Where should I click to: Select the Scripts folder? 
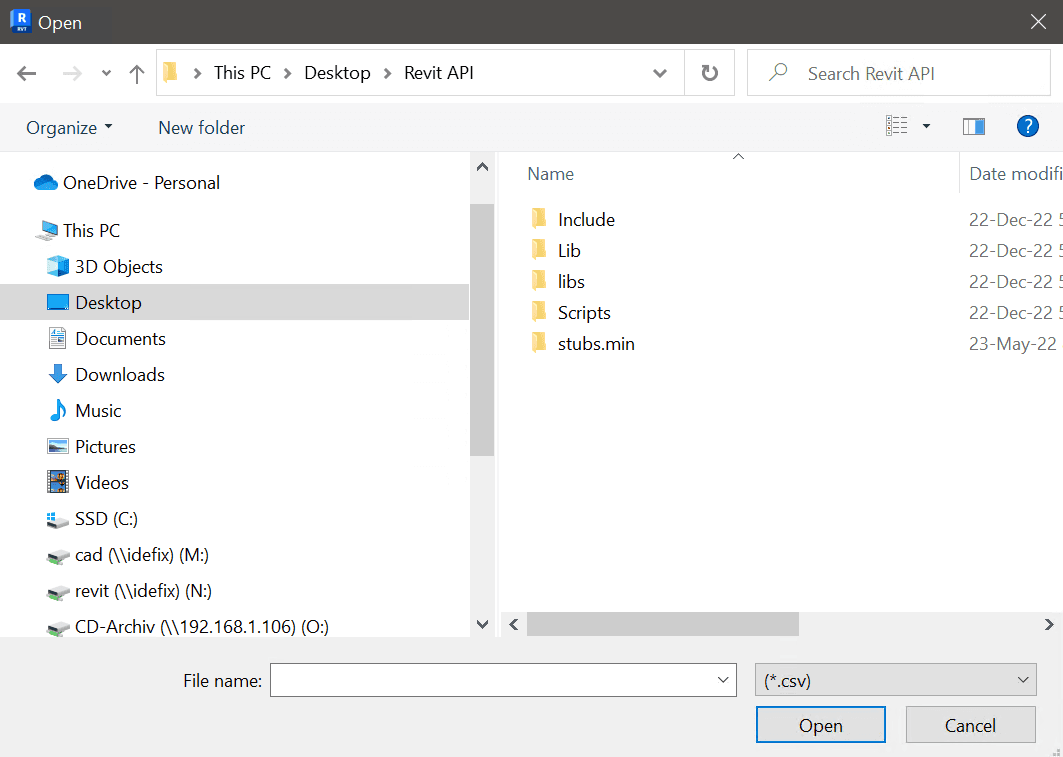point(584,312)
